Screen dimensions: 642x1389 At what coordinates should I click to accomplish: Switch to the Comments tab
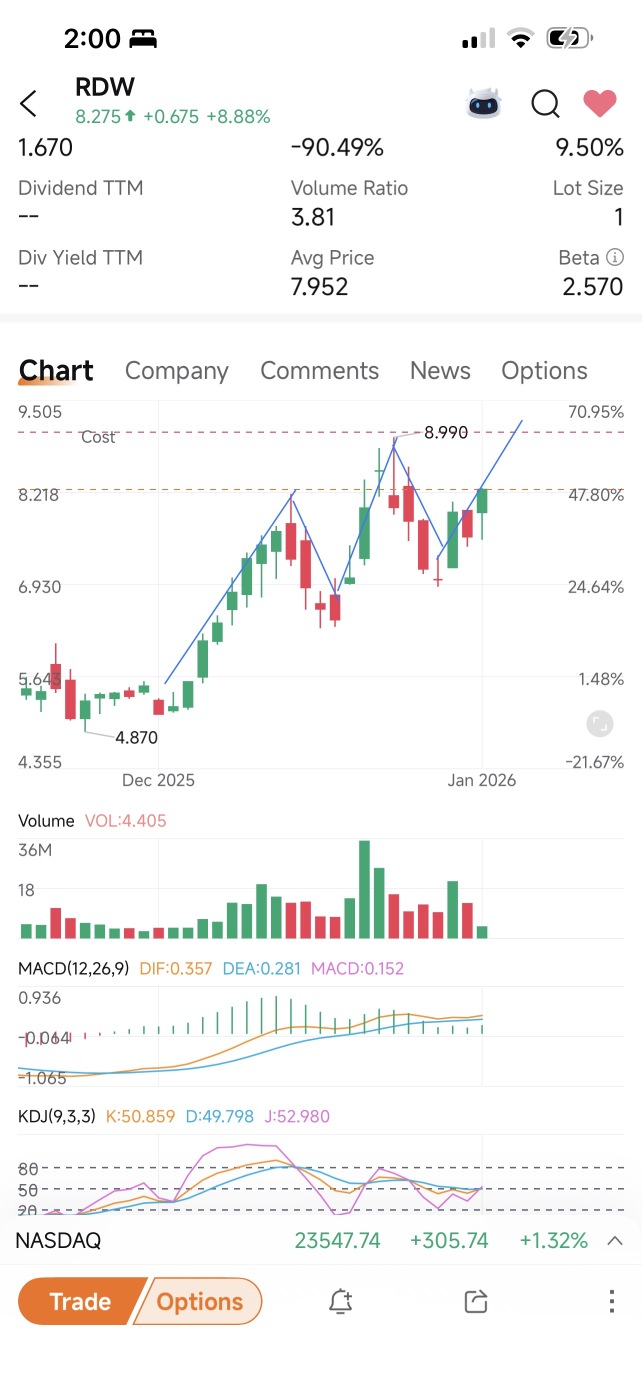tap(320, 371)
